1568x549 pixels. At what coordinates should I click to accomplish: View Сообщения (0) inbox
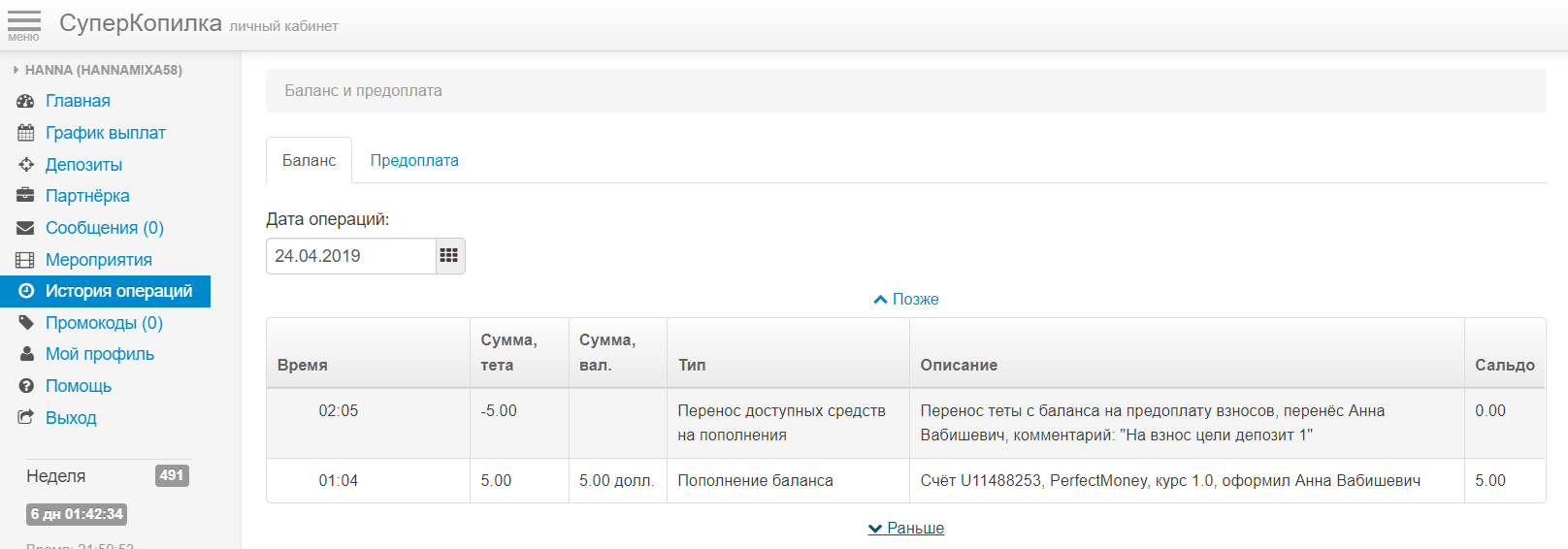pos(105,228)
